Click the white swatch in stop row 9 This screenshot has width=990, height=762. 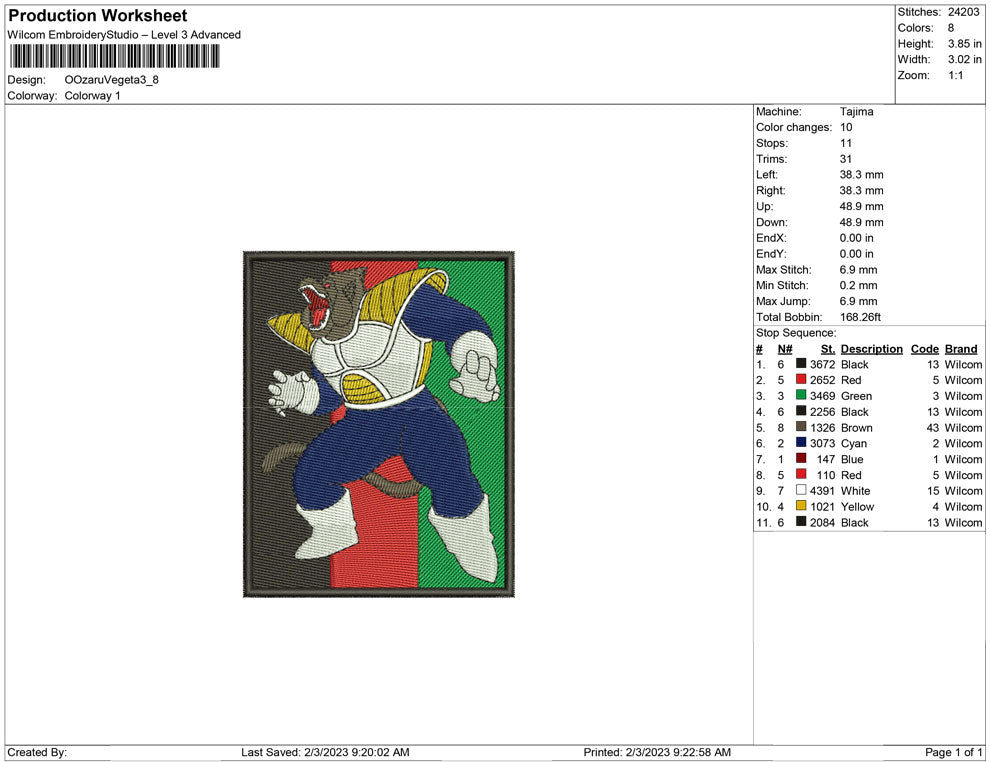(x=801, y=490)
